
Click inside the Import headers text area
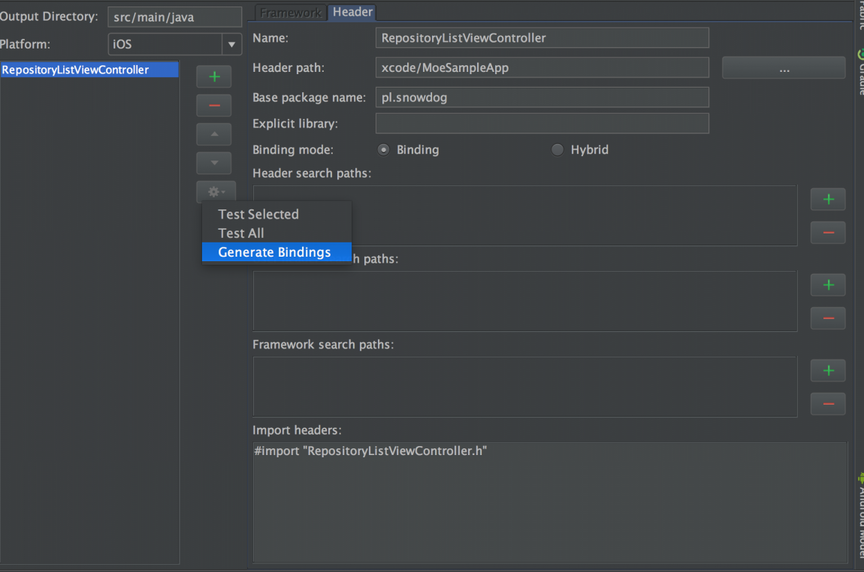point(550,502)
